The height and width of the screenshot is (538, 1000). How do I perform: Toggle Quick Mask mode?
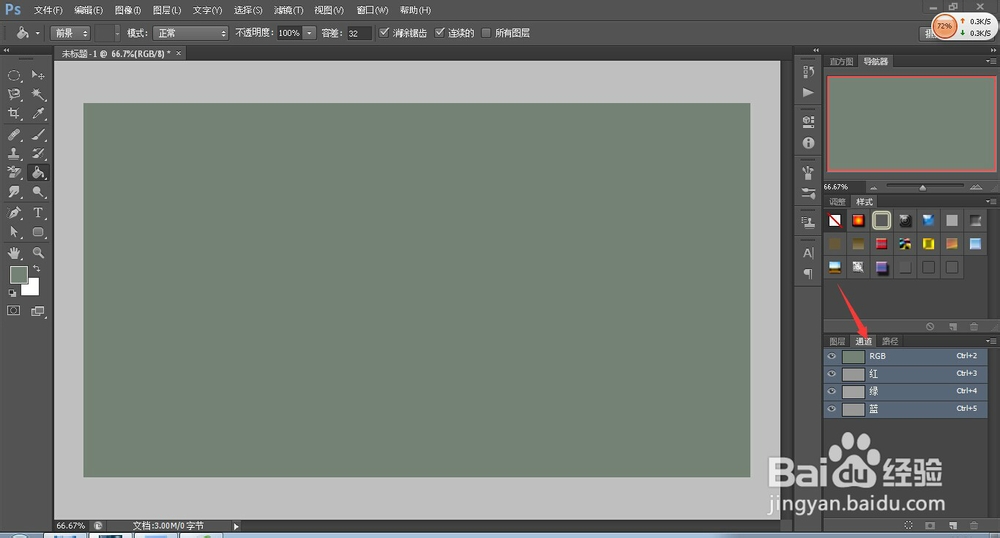click(13, 311)
